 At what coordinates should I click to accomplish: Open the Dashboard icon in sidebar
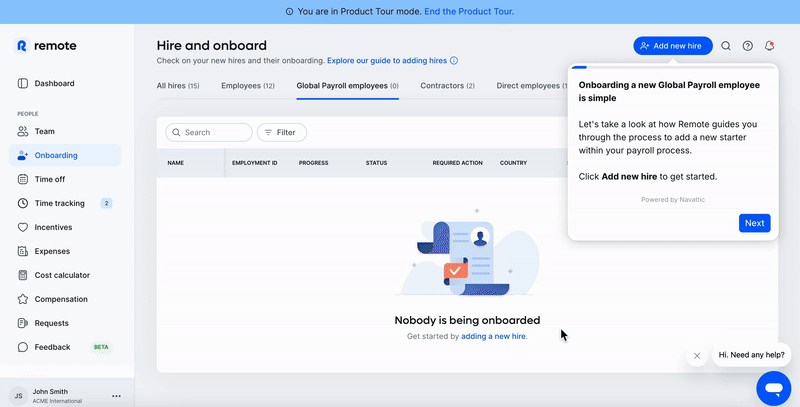[22, 83]
